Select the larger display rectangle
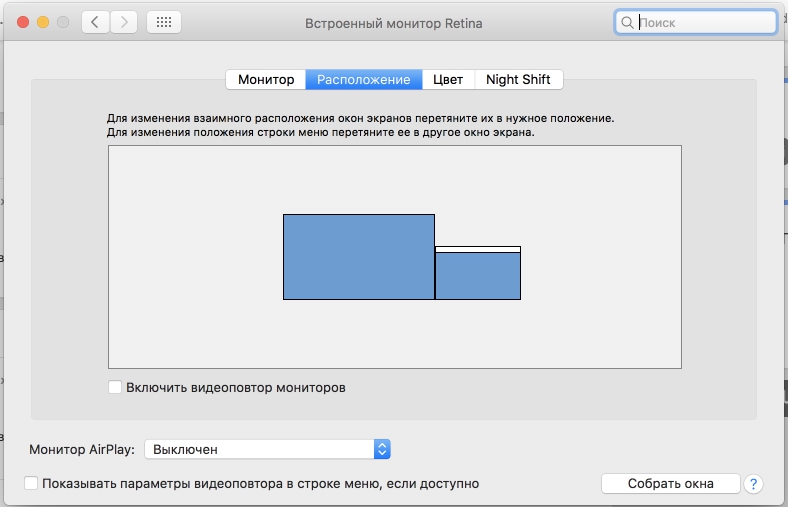The image size is (788, 507). (359, 257)
